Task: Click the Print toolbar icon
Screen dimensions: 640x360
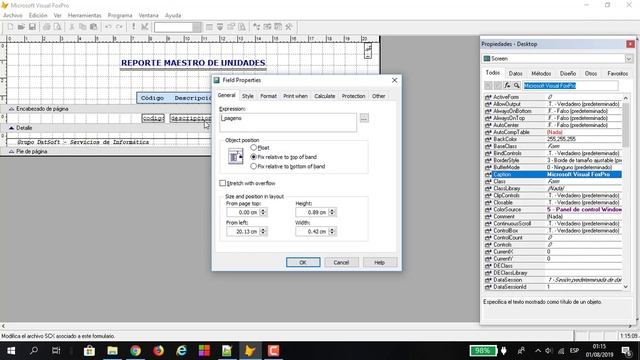Action: pyautogui.click(x=47, y=27)
